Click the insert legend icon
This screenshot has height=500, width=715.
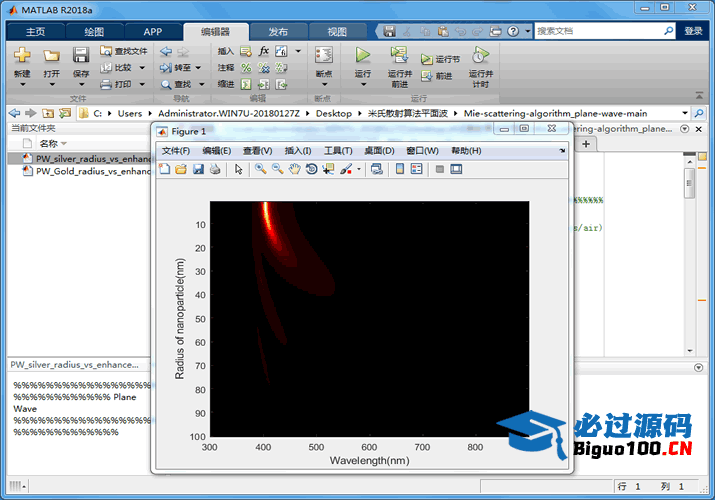[416, 169]
